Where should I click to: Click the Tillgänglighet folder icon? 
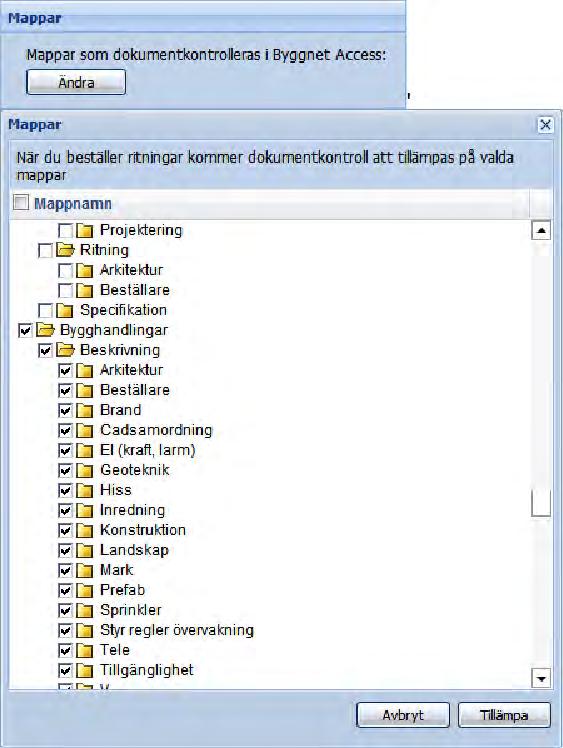point(84,671)
